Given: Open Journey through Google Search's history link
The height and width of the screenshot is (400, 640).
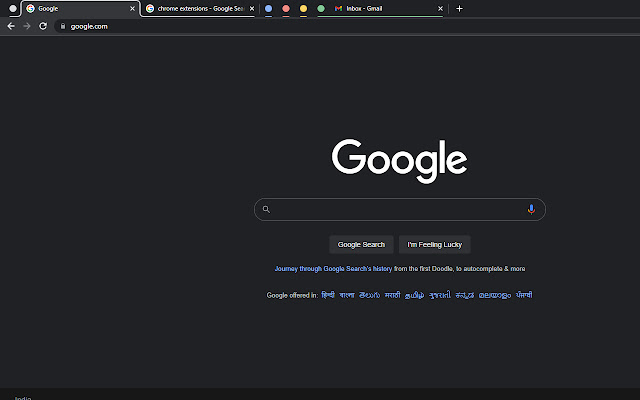Looking at the screenshot, I should pos(333,269).
